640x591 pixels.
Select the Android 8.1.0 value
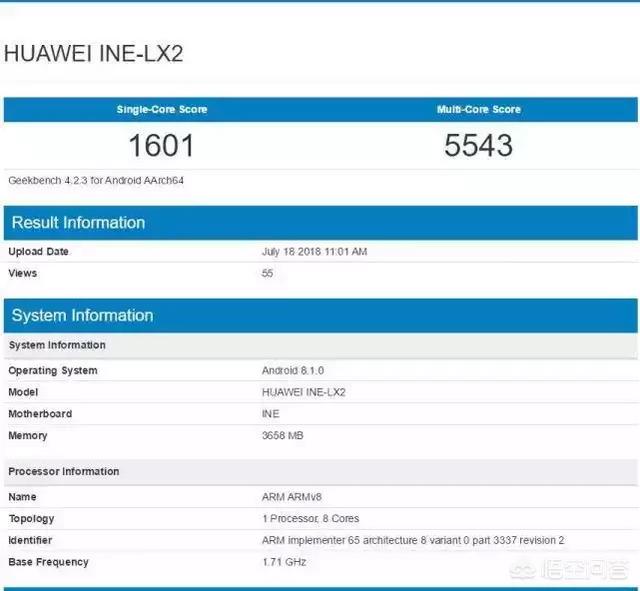(293, 371)
